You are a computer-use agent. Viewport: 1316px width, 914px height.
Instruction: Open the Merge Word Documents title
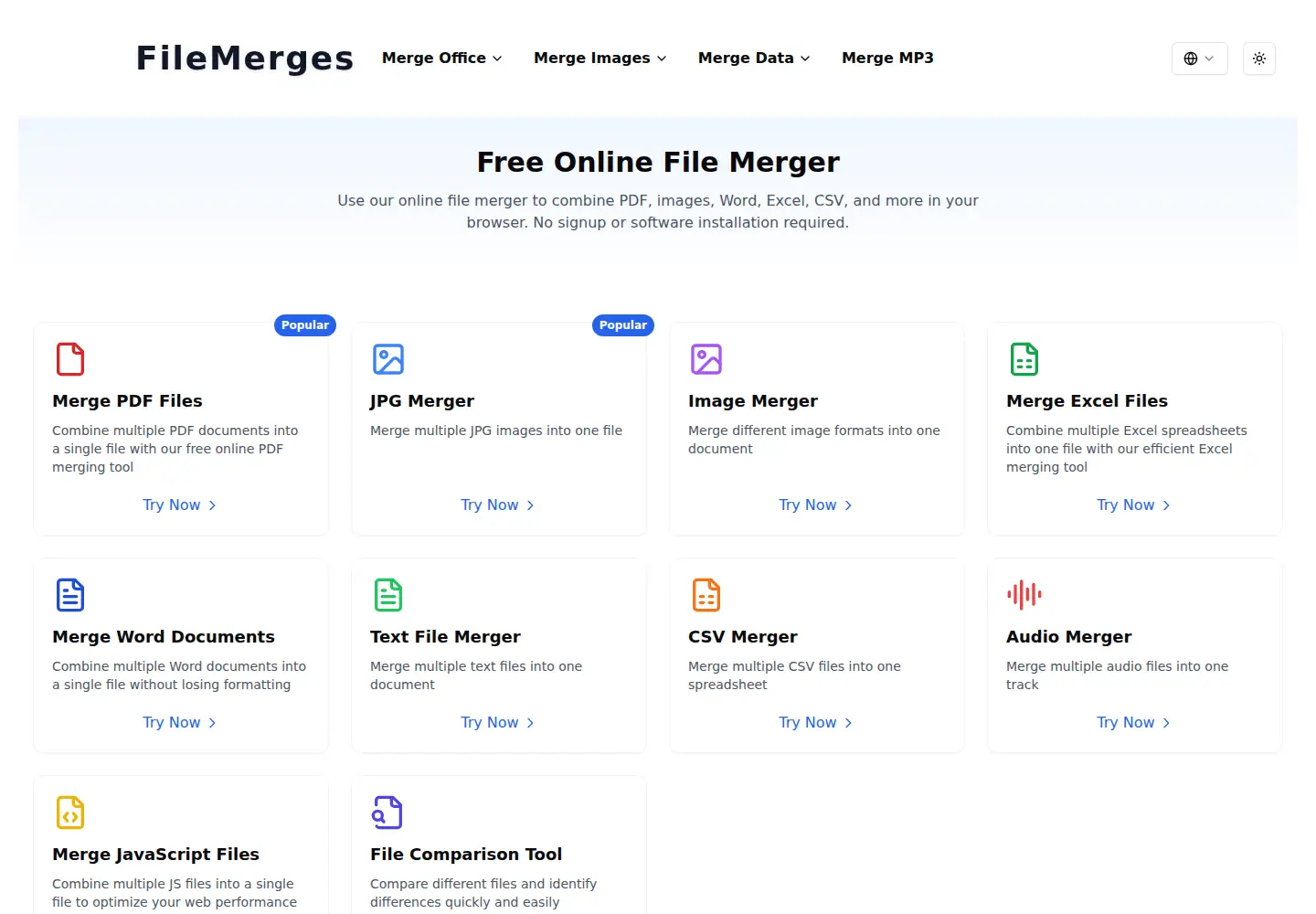pos(164,636)
